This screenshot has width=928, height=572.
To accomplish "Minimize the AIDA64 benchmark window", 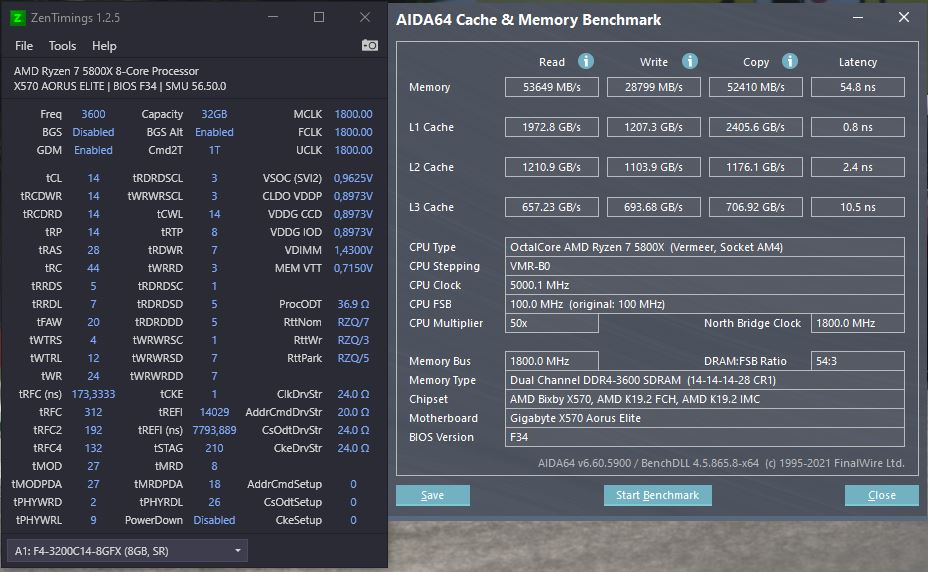I will tap(858, 18).
